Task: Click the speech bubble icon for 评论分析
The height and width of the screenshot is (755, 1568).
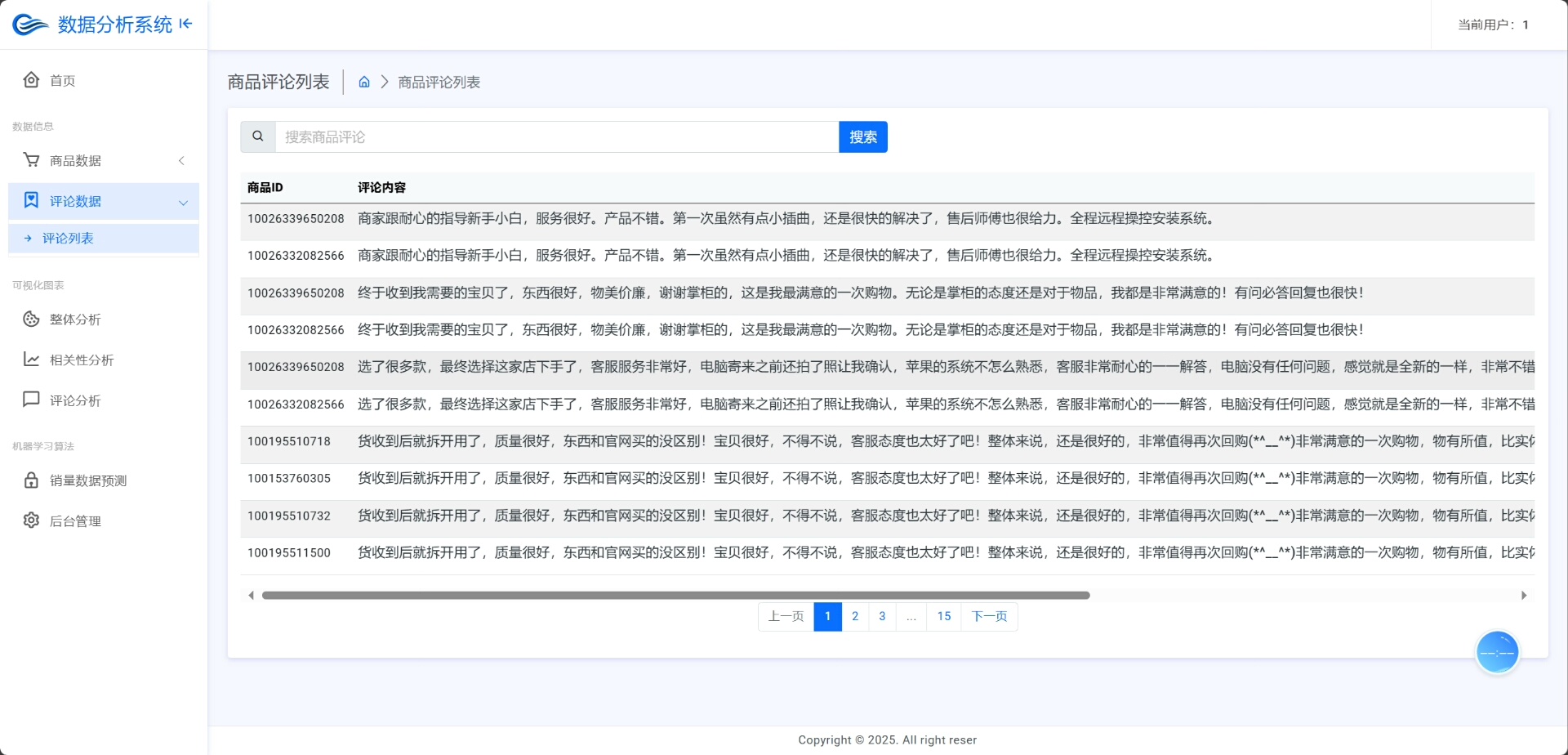Action: (31, 400)
